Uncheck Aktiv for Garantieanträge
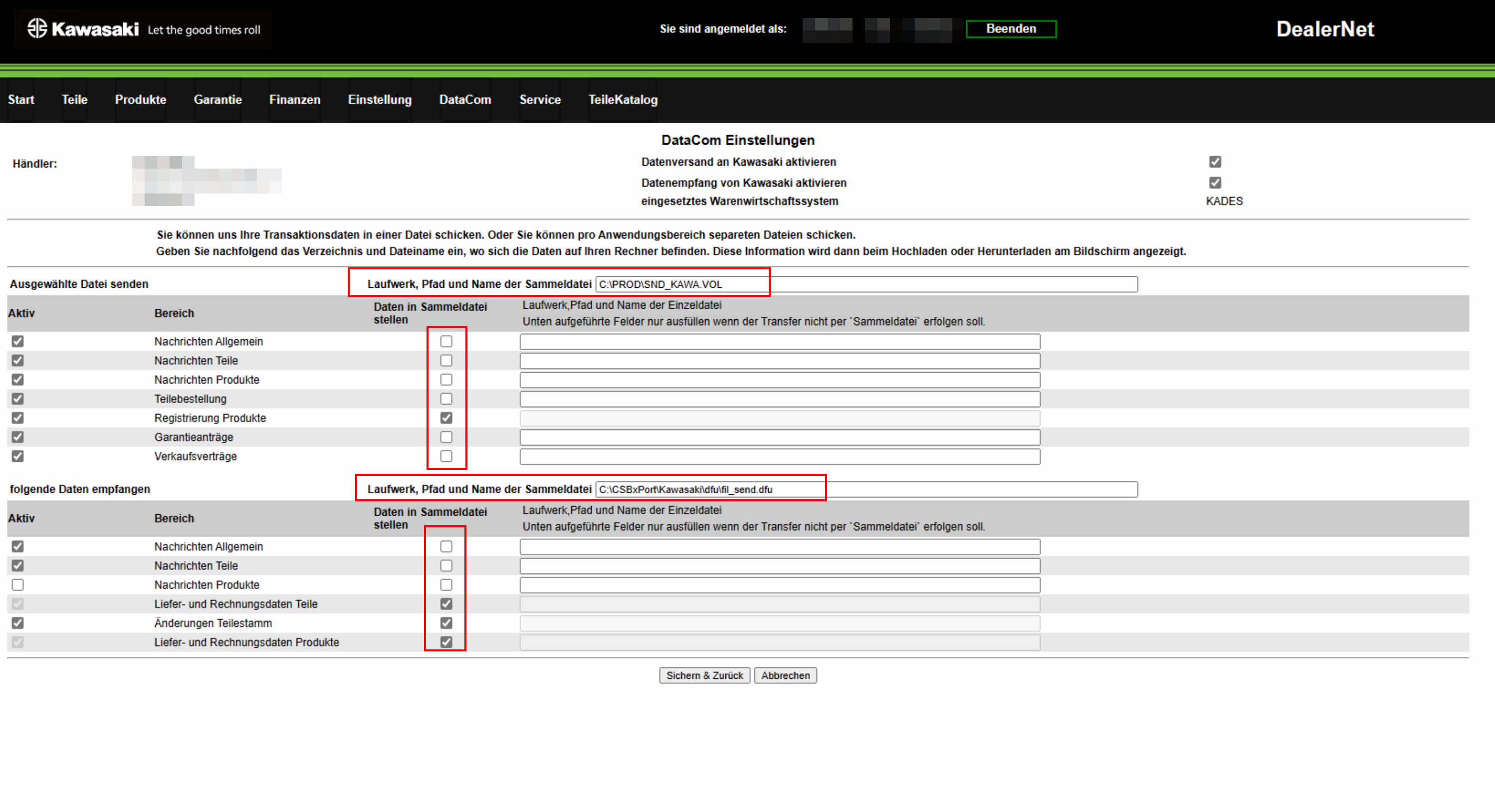The image size is (1495, 812). pos(18,437)
